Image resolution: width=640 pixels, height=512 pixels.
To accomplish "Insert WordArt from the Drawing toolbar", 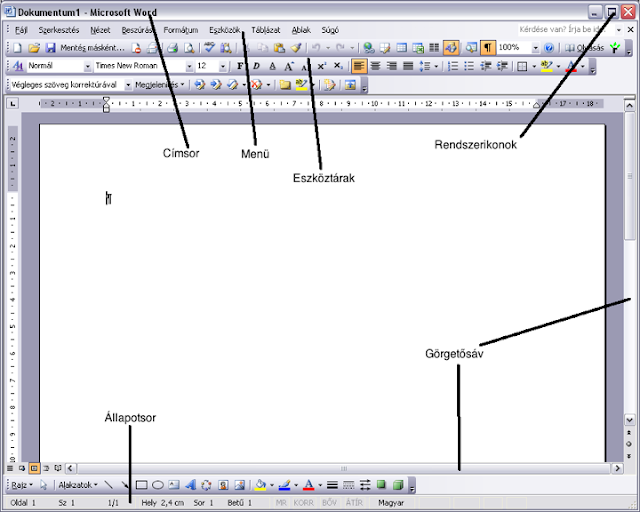I will (x=190, y=485).
